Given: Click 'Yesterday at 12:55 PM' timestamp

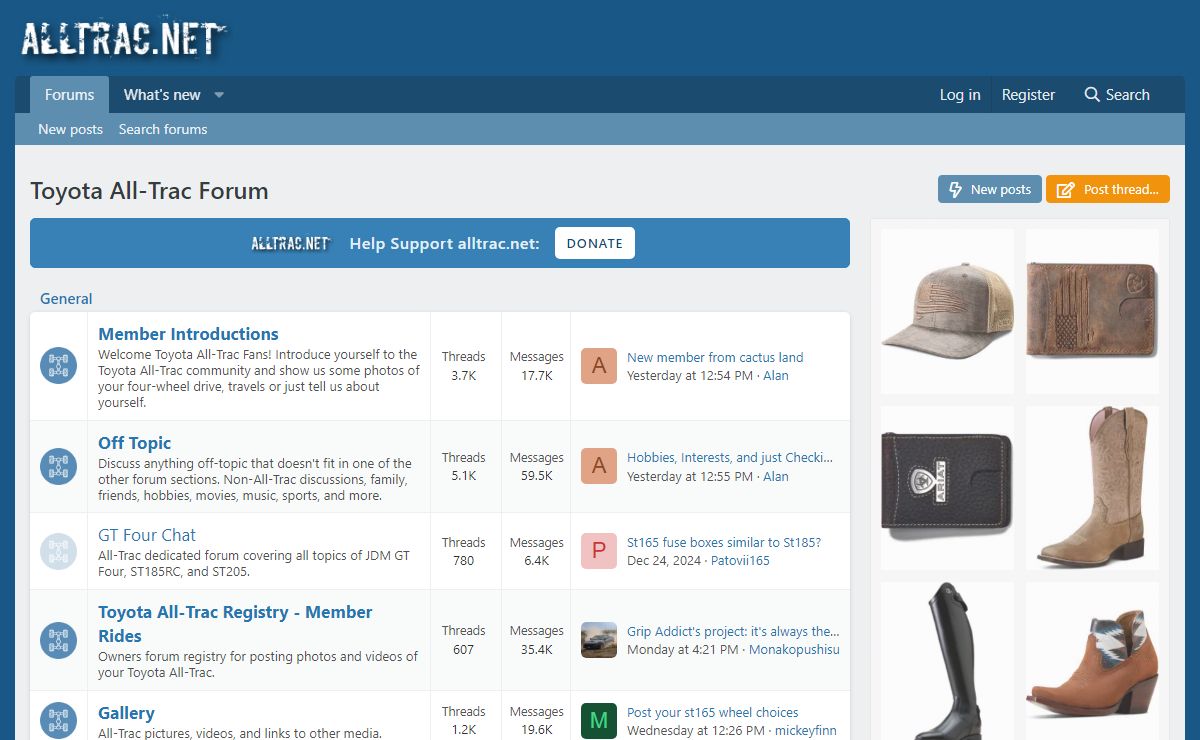Looking at the screenshot, I should coord(690,476).
